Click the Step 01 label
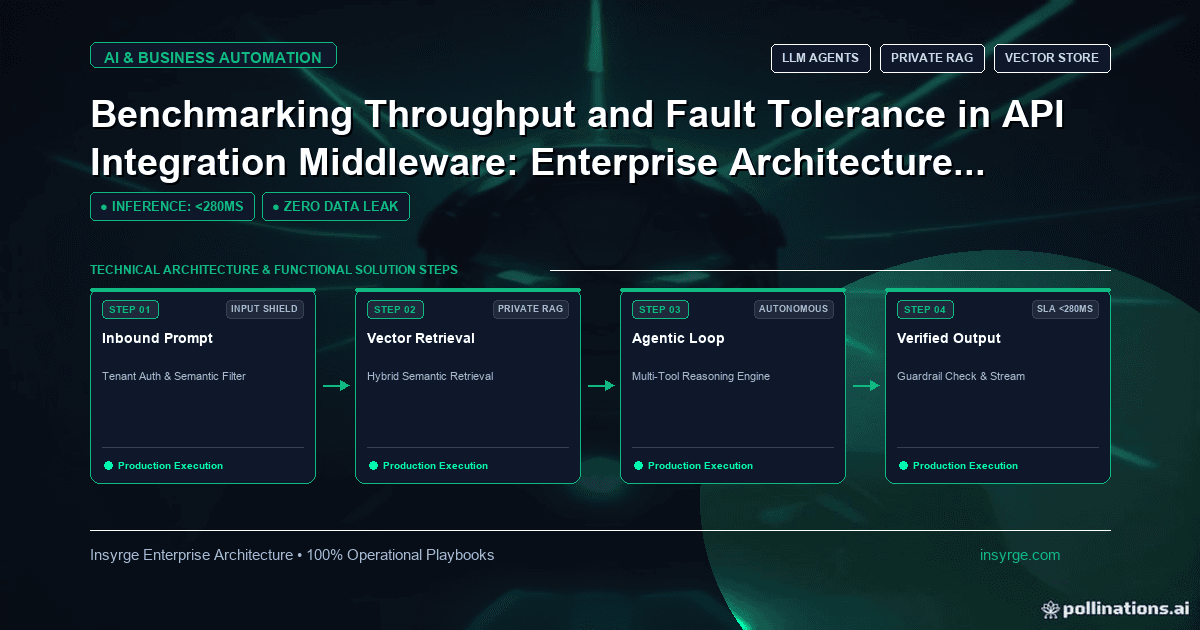 pyautogui.click(x=130, y=310)
